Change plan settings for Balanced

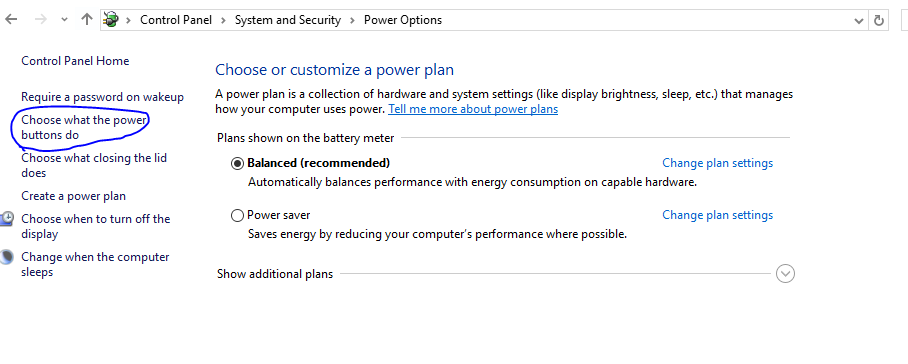717,163
